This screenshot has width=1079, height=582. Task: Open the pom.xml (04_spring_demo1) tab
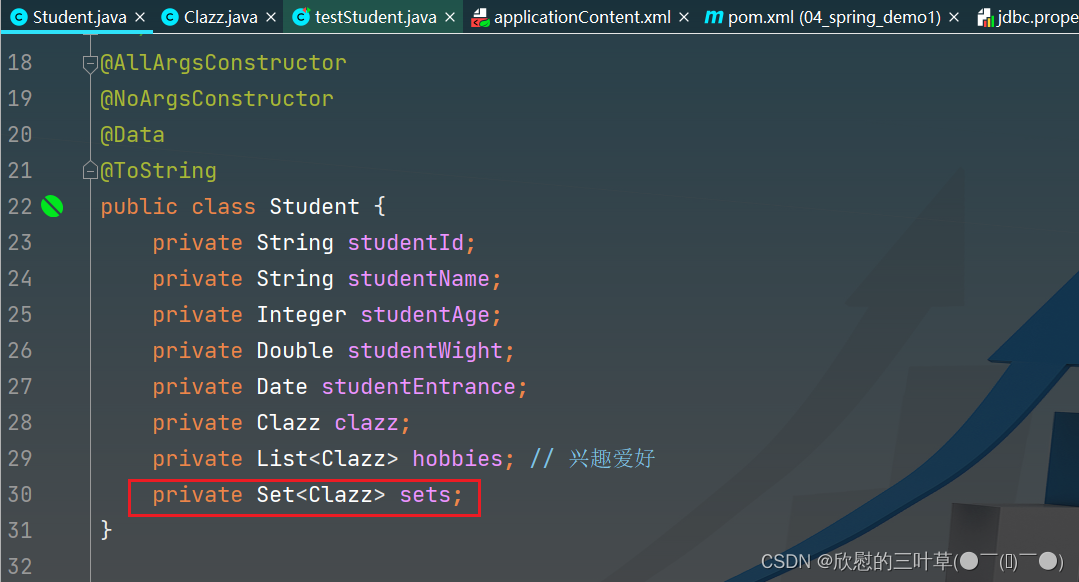pyautogui.click(x=833, y=17)
